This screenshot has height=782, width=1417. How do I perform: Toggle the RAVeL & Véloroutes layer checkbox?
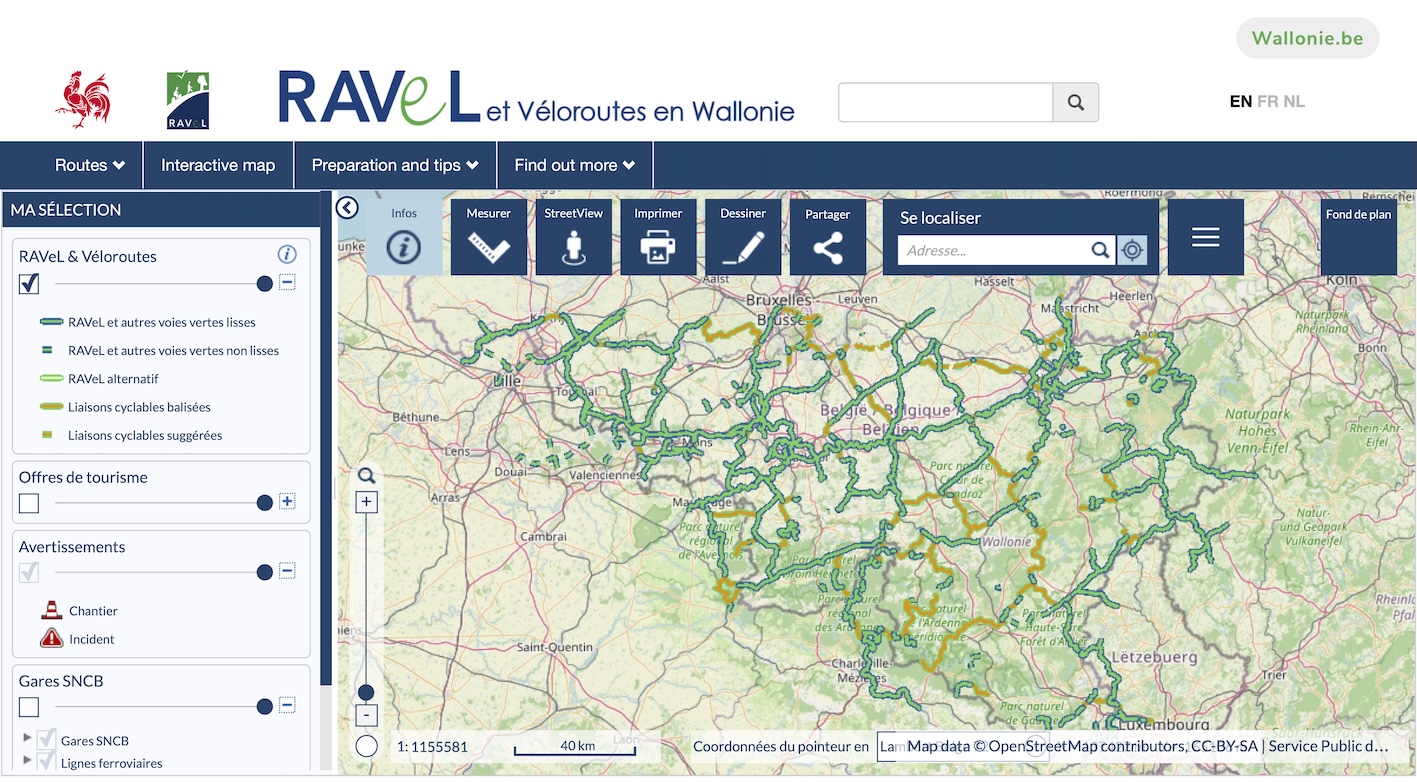click(29, 284)
